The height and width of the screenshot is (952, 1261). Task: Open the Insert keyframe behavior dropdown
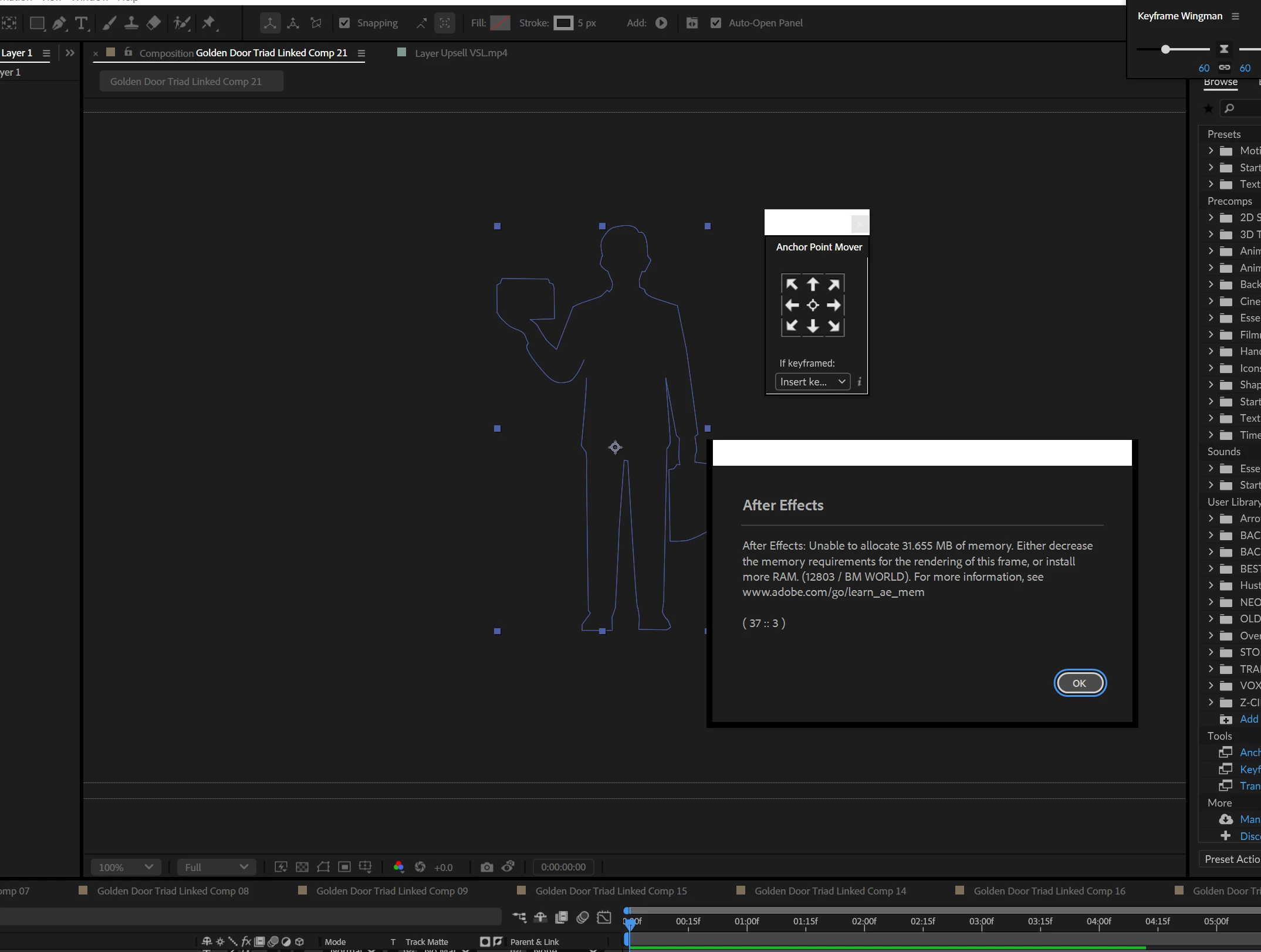click(812, 382)
